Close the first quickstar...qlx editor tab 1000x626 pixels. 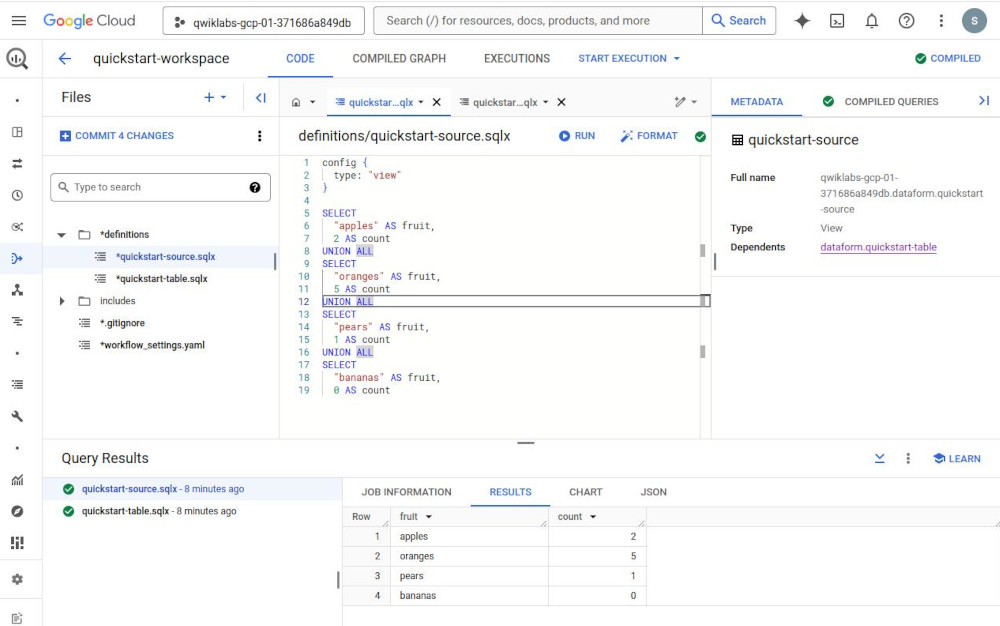click(x=437, y=102)
